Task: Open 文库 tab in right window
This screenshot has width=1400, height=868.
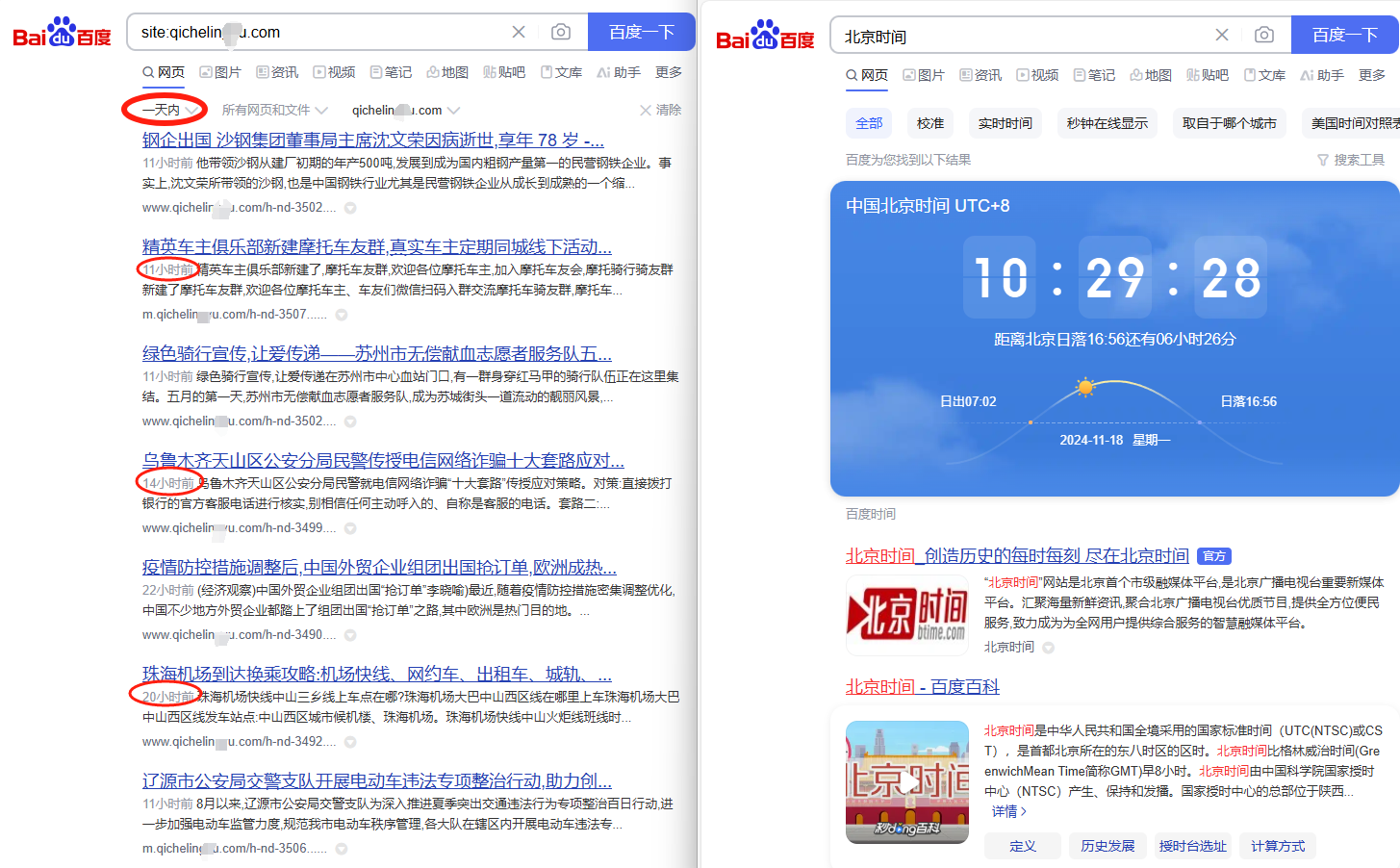Action: 1264,75
